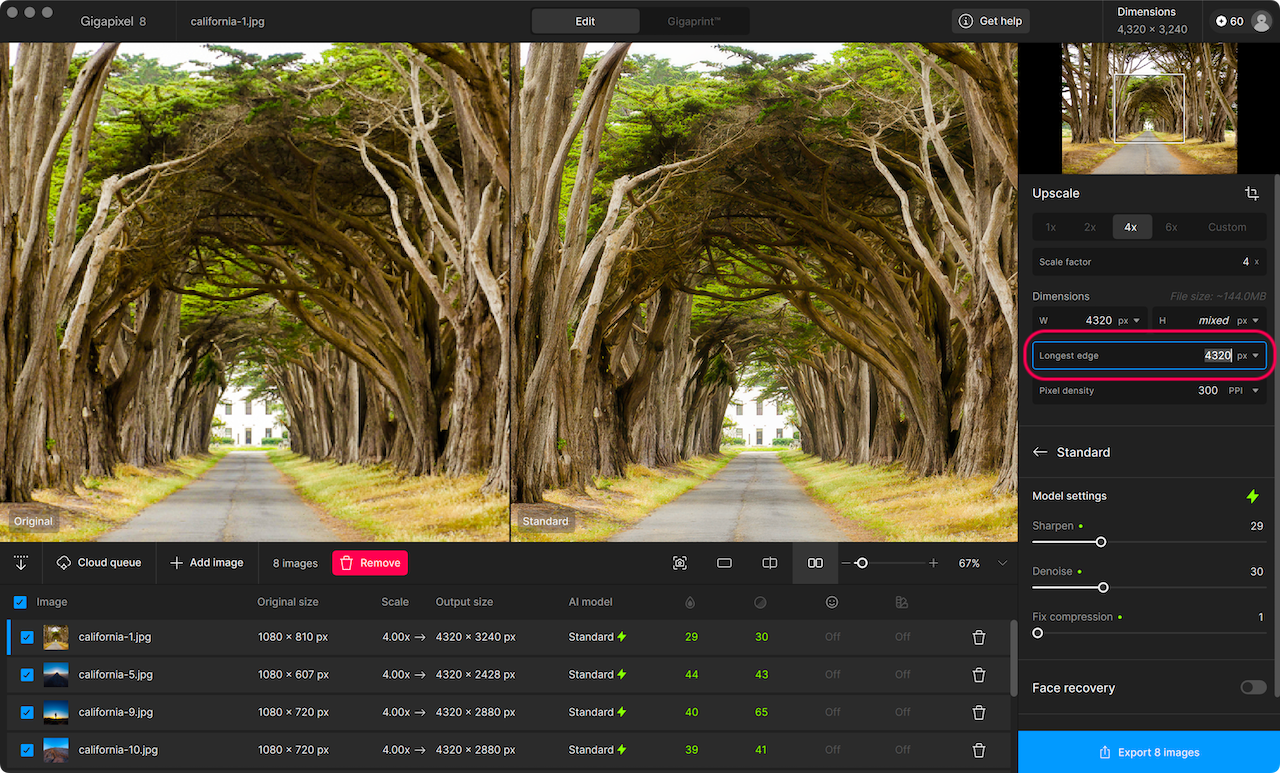This screenshot has width=1280, height=773.
Task: Delete california-5.jpg with its trash icon
Action: [x=979, y=675]
